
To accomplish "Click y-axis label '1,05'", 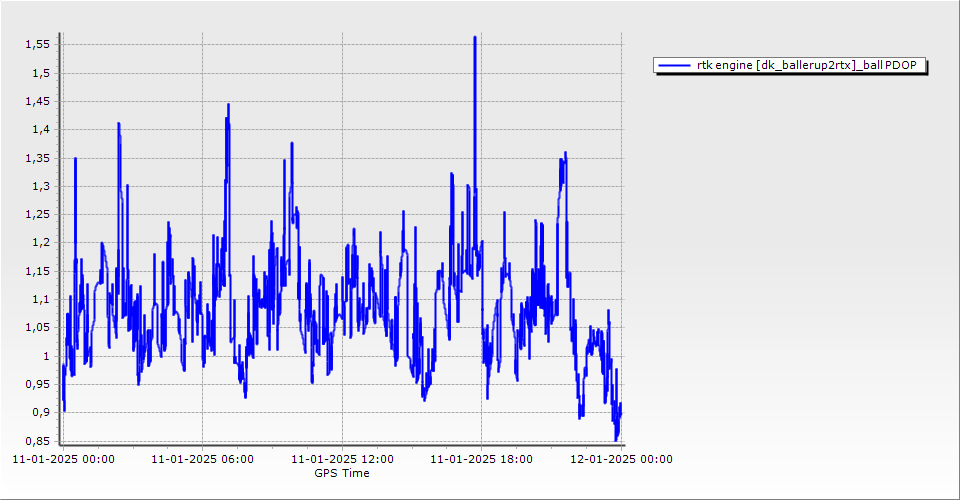I will [x=37, y=327].
